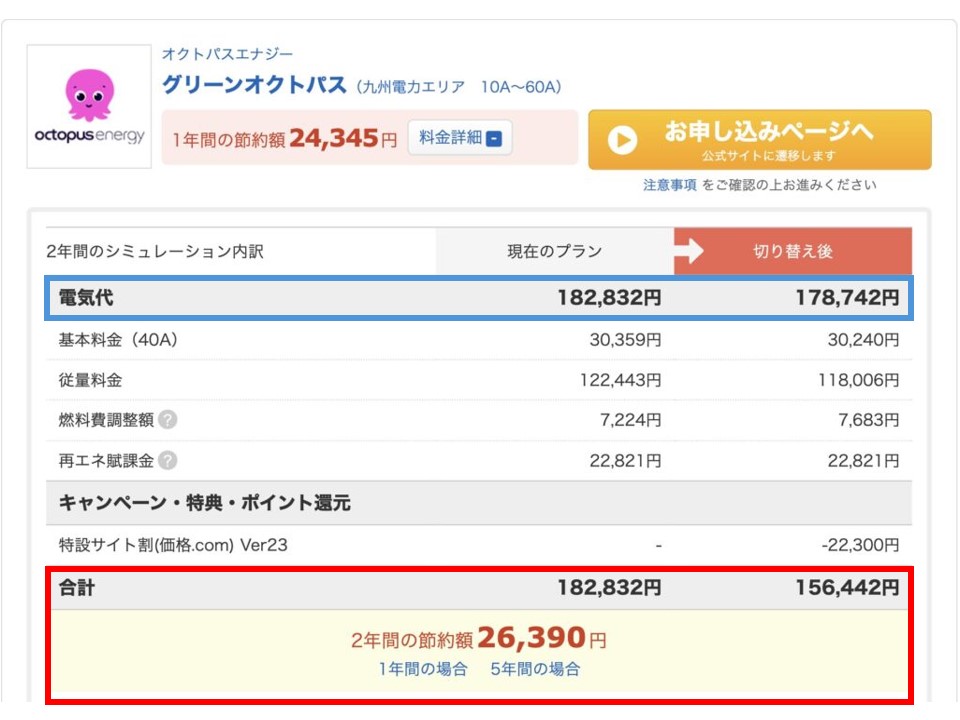Click the 178,742円 electricity cost value

[x=847, y=298]
